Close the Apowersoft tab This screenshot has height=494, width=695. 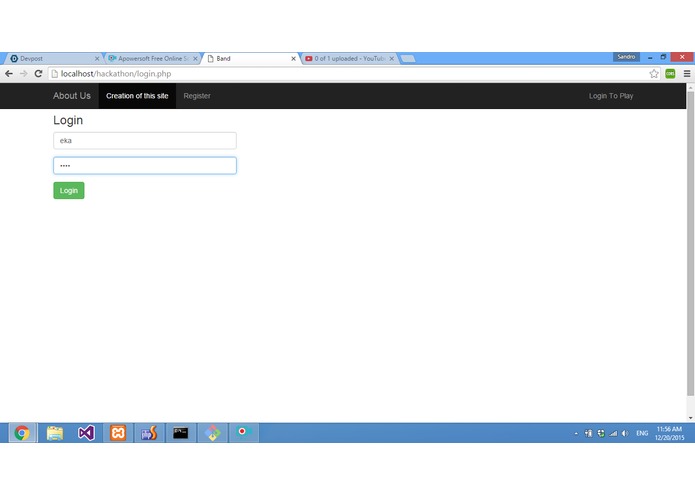click(195, 58)
